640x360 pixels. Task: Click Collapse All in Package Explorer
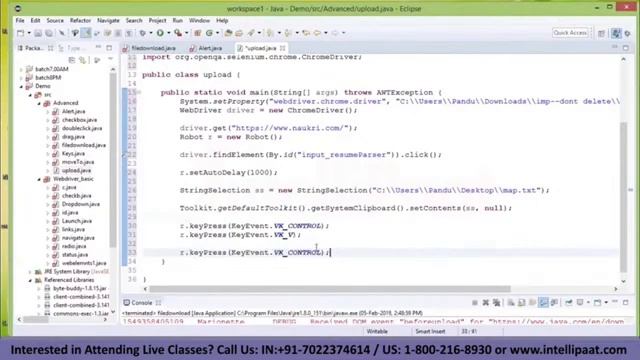72,60
